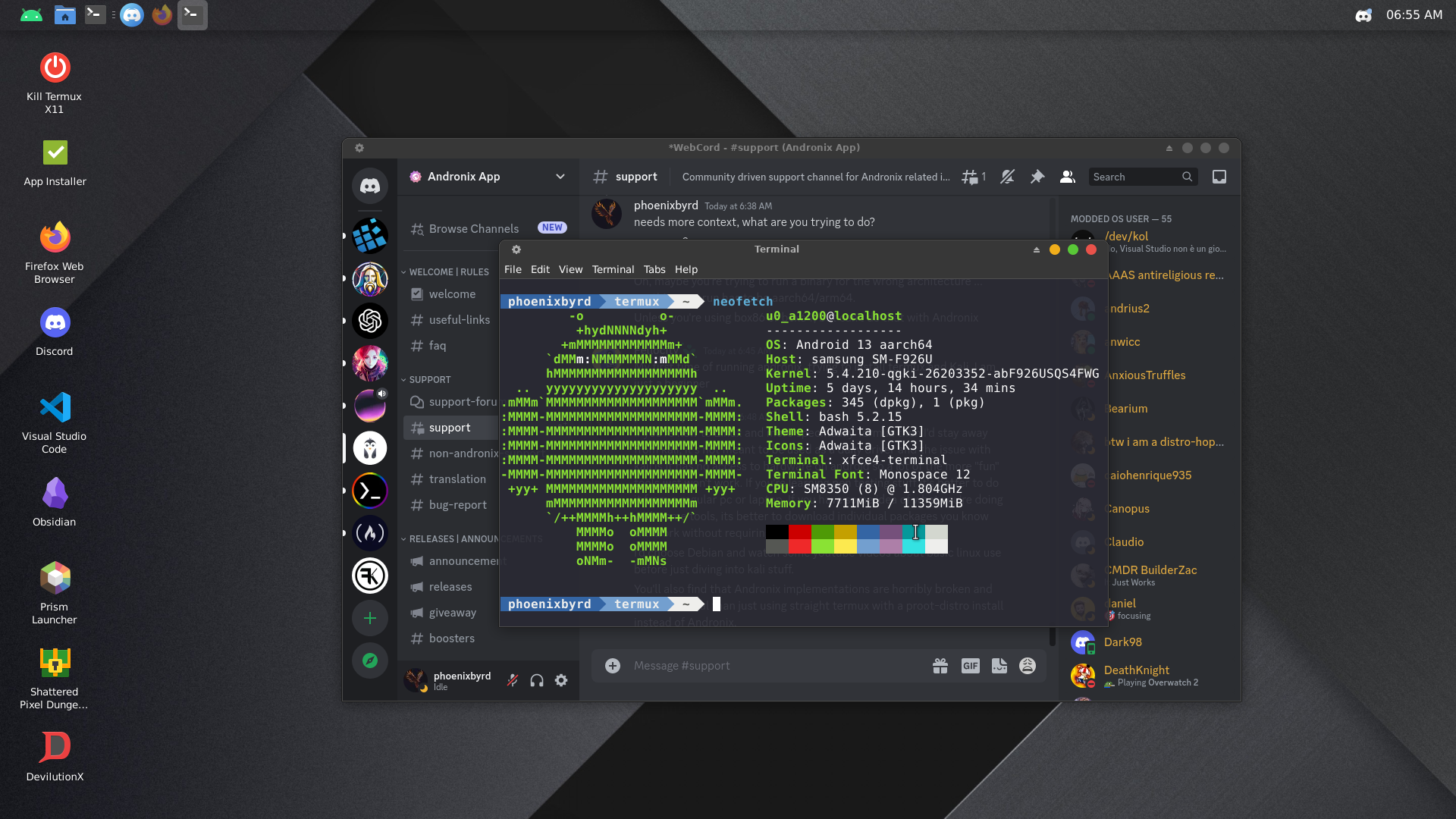
Task: Click the Message #support input field
Action: [x=758, y=665]
